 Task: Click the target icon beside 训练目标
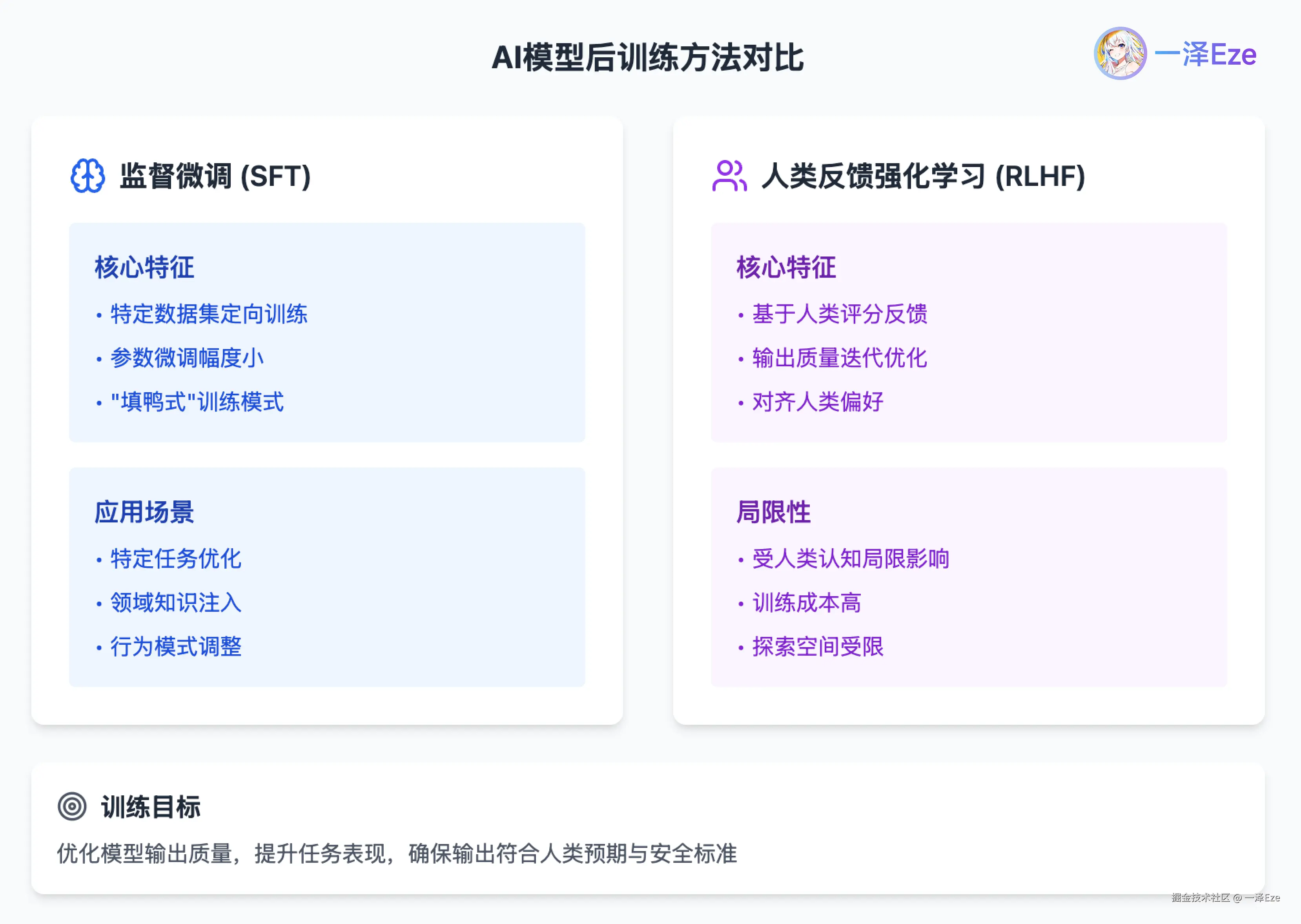[72, 806]
